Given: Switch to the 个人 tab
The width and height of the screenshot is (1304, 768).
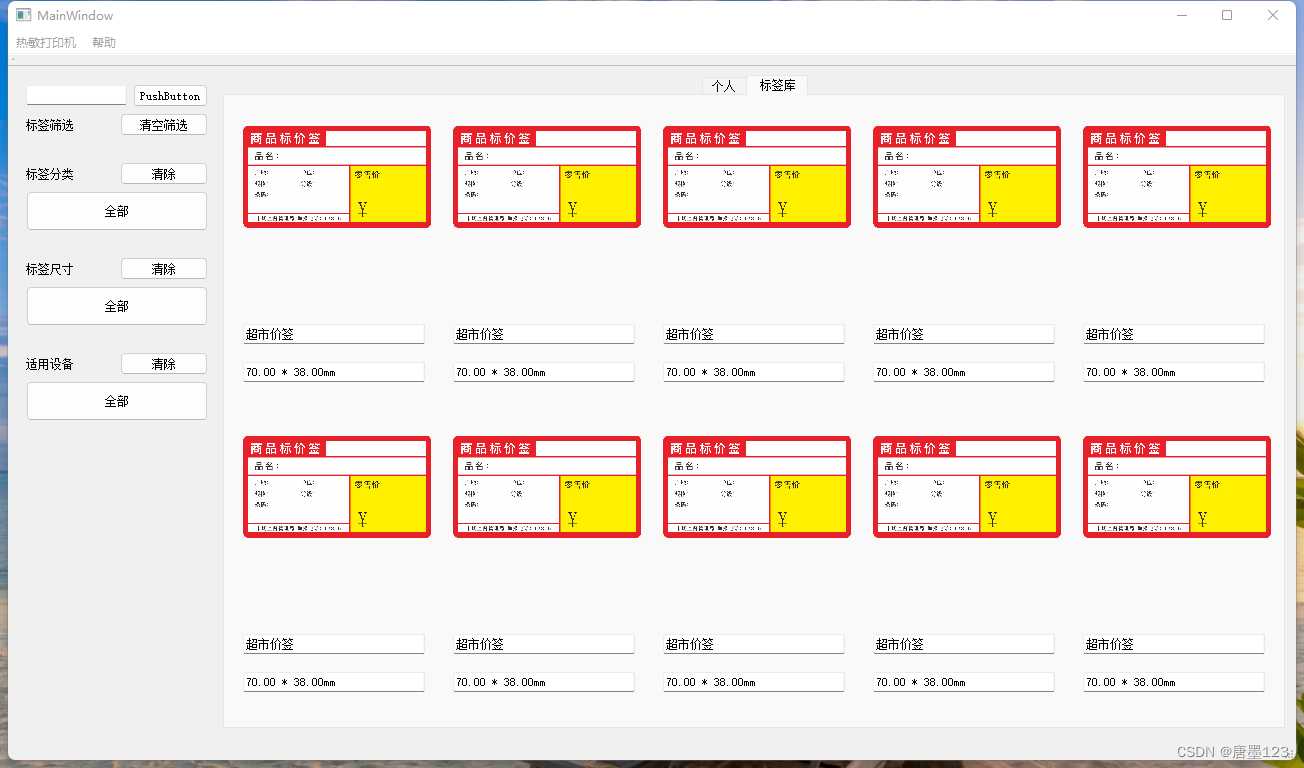Looking at the screenshot, I should pos(723,86).
